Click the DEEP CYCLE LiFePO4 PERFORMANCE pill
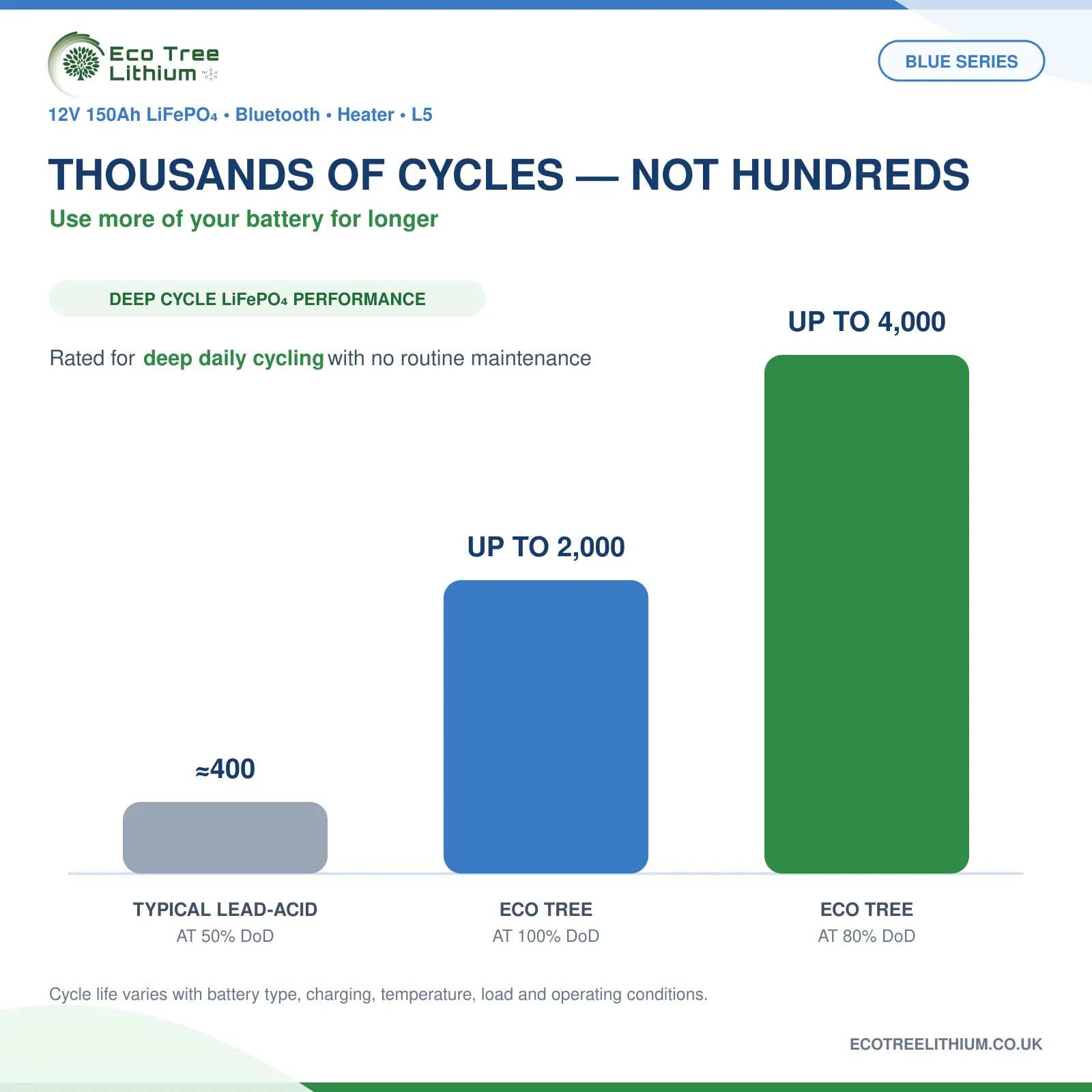The width and height of the screenshot is (1092, 1092). pyautogui.click(x=268, y=298)
